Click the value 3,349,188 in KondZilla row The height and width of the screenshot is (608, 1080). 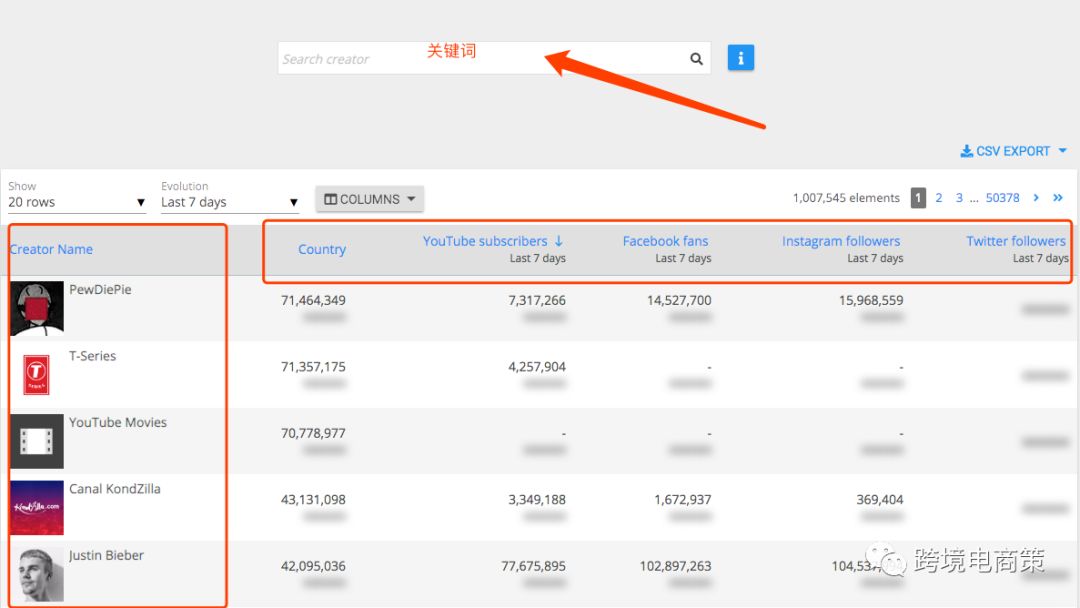pyautogui.click(x=537, y=500)
